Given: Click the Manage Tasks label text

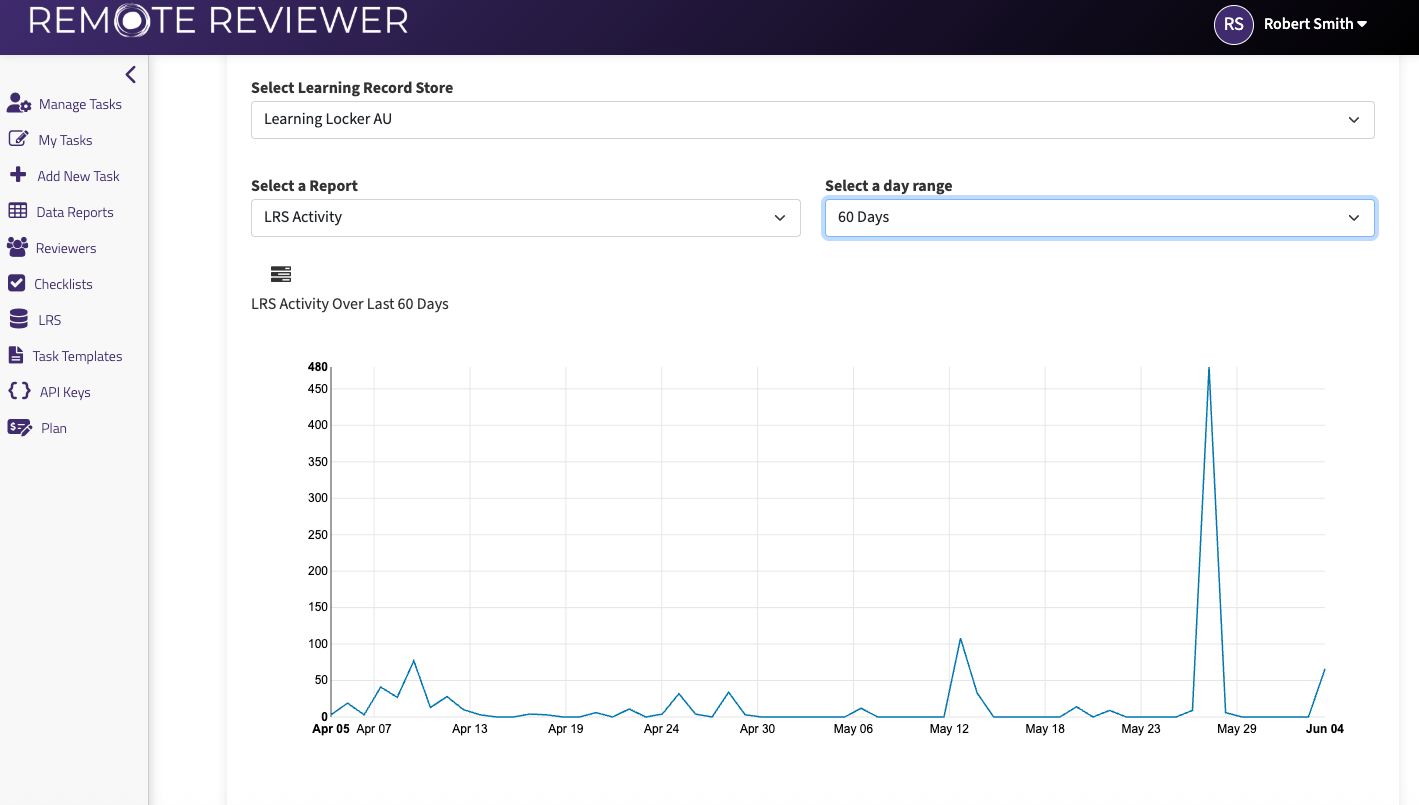Looking at the screenshot, I should click(x=80, y=104).
